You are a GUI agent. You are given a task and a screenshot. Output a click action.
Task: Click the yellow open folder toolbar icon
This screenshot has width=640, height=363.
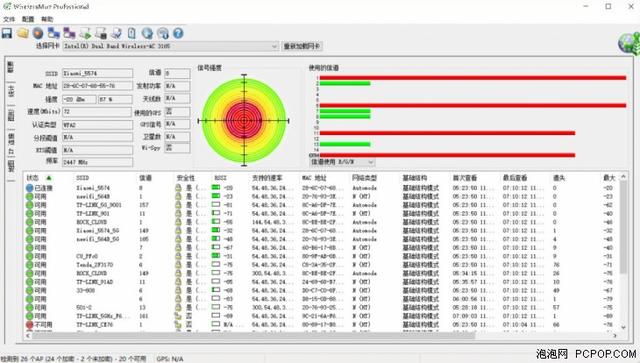tap(23, 33)
